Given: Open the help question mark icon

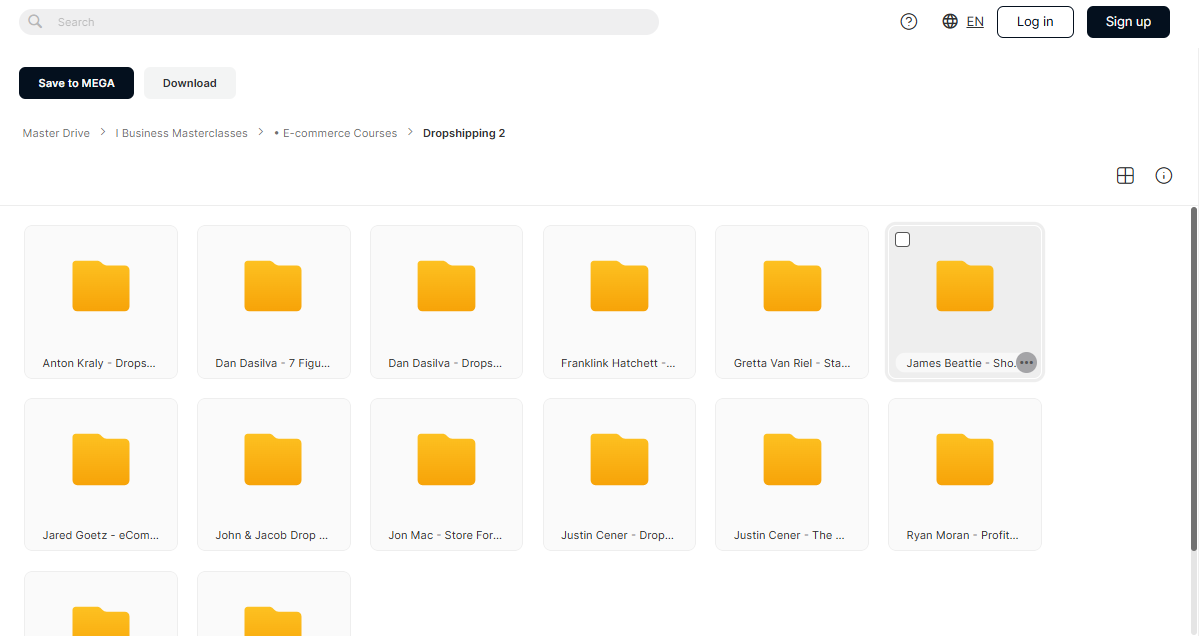Looking at the screenshot, I should [x=908, y=21].
